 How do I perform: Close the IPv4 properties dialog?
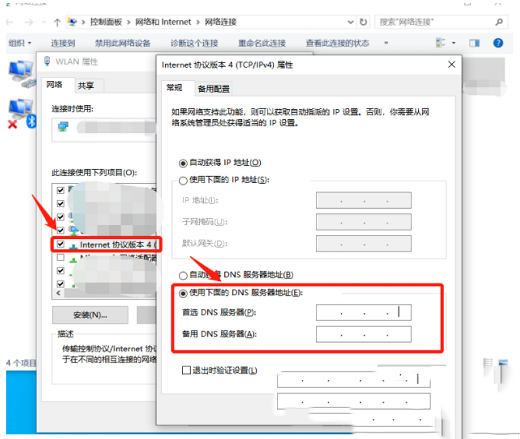tap(452, 64)
